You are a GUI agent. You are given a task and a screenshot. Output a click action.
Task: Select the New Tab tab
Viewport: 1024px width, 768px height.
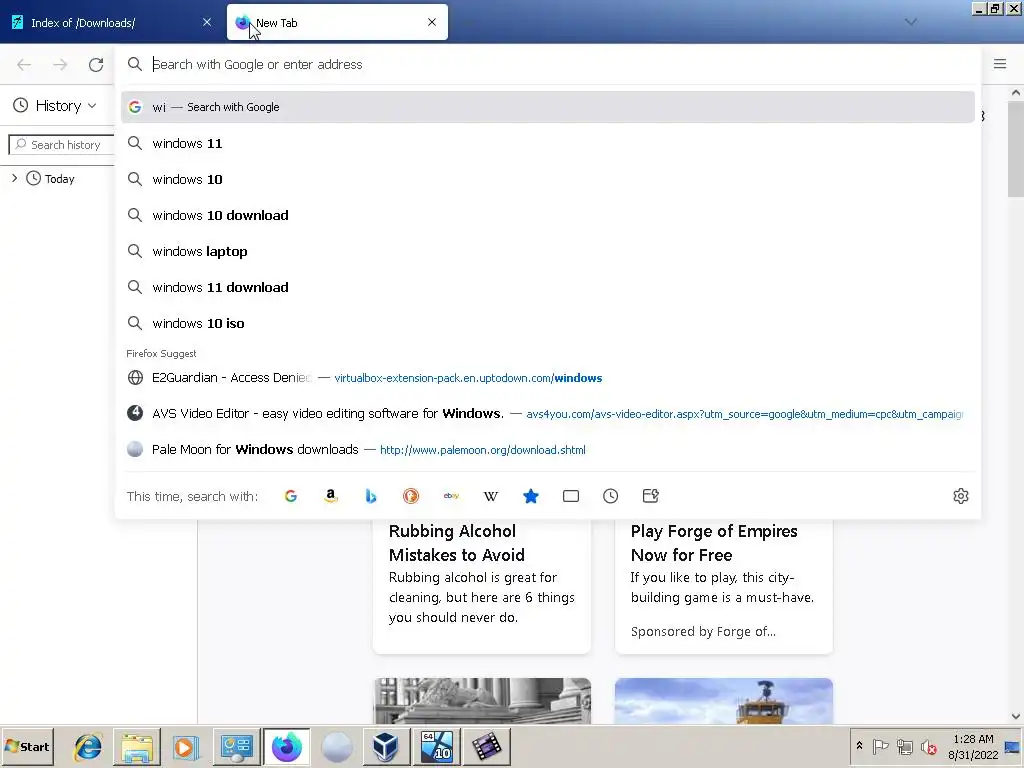[337, 23]
